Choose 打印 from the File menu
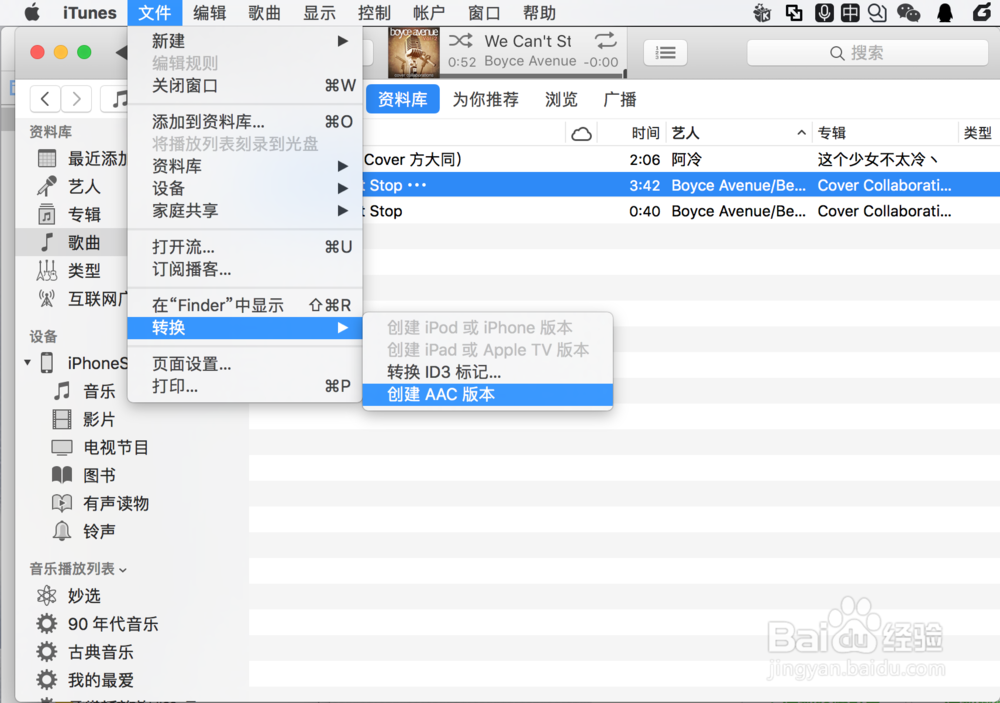 (245, 387)
